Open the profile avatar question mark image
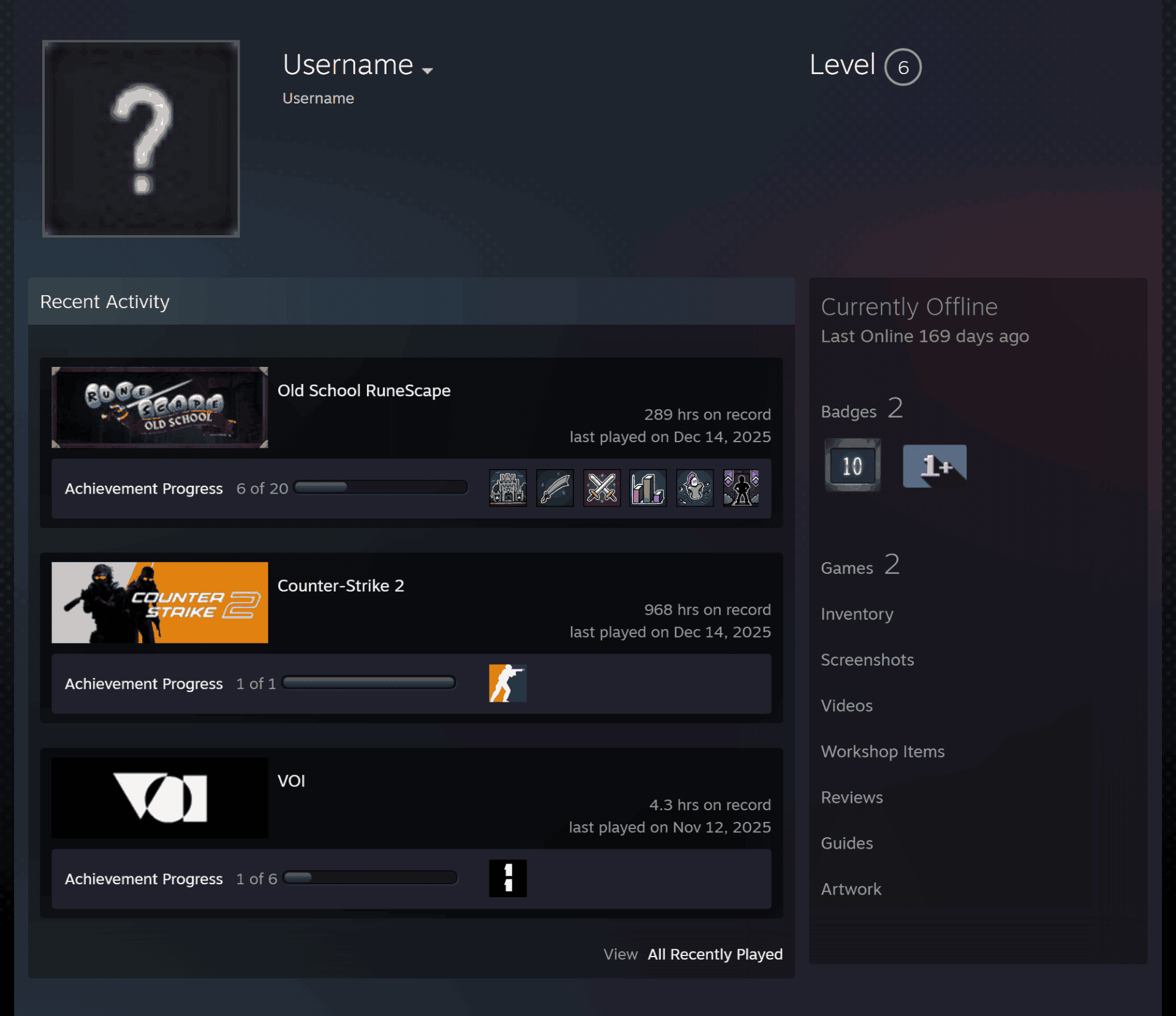1176x1016 pixels. [141, 138]
